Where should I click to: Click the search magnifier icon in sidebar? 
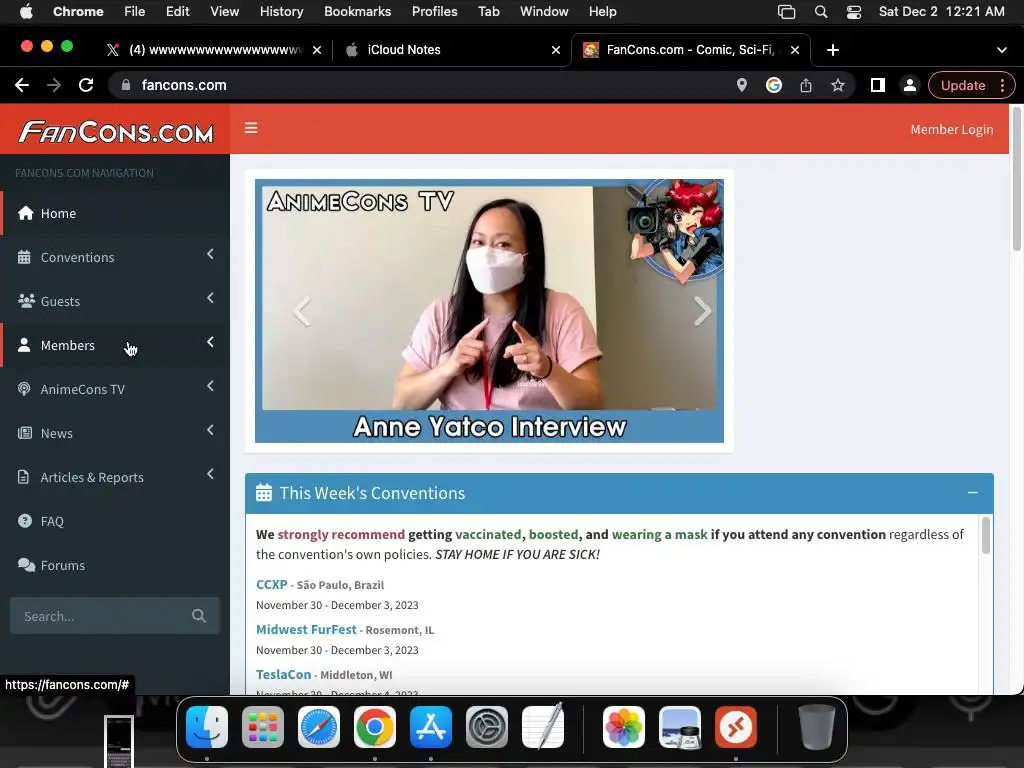(199, 616)
